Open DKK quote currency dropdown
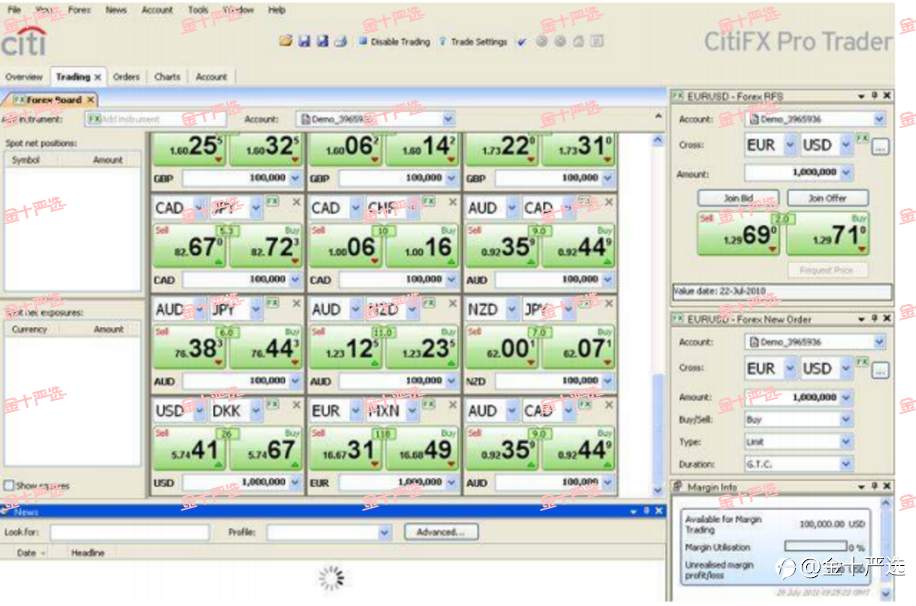 coord(256,411)
